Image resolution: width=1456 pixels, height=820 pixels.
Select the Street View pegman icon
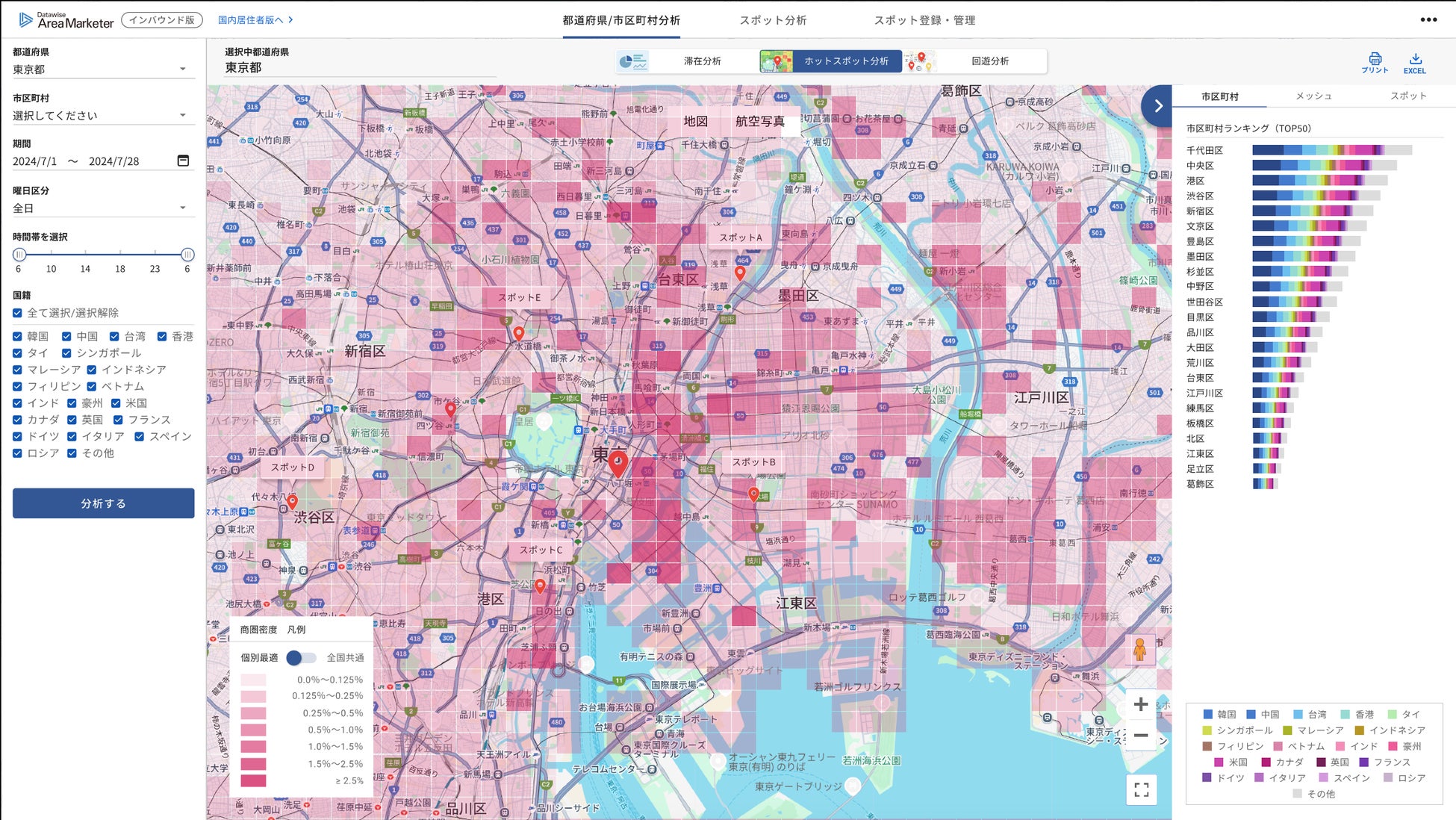coord(1139,650)
